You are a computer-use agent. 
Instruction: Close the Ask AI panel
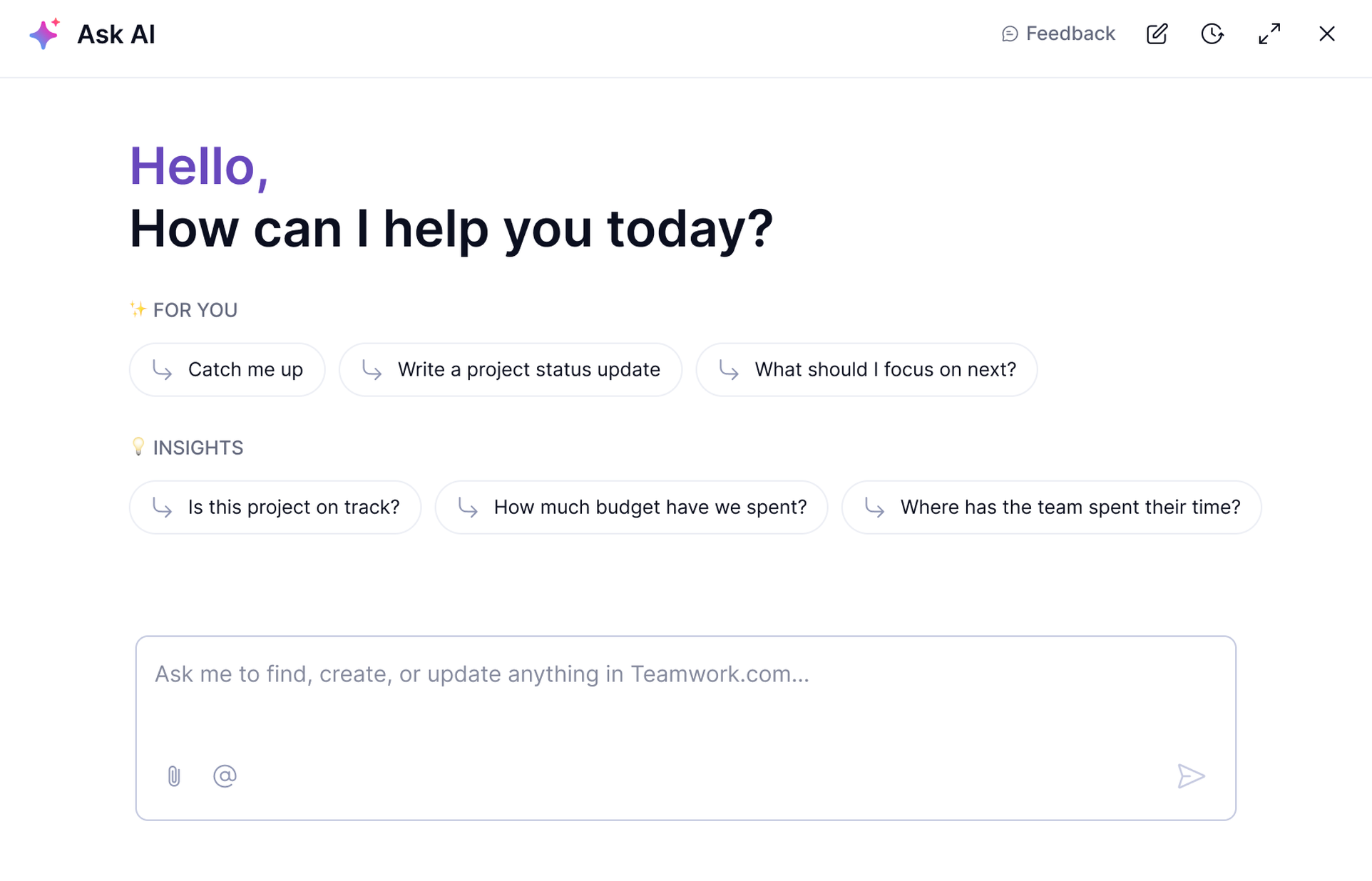(1326, 34)
